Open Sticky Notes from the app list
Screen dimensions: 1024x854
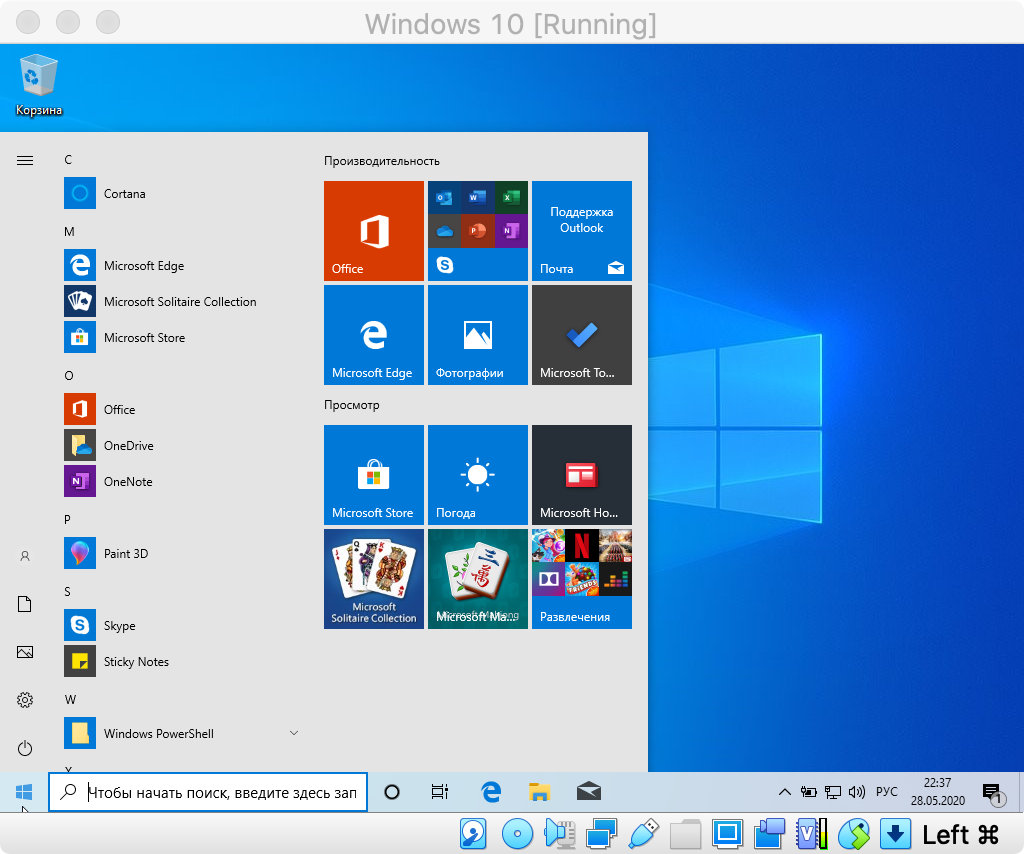(135, 661)
